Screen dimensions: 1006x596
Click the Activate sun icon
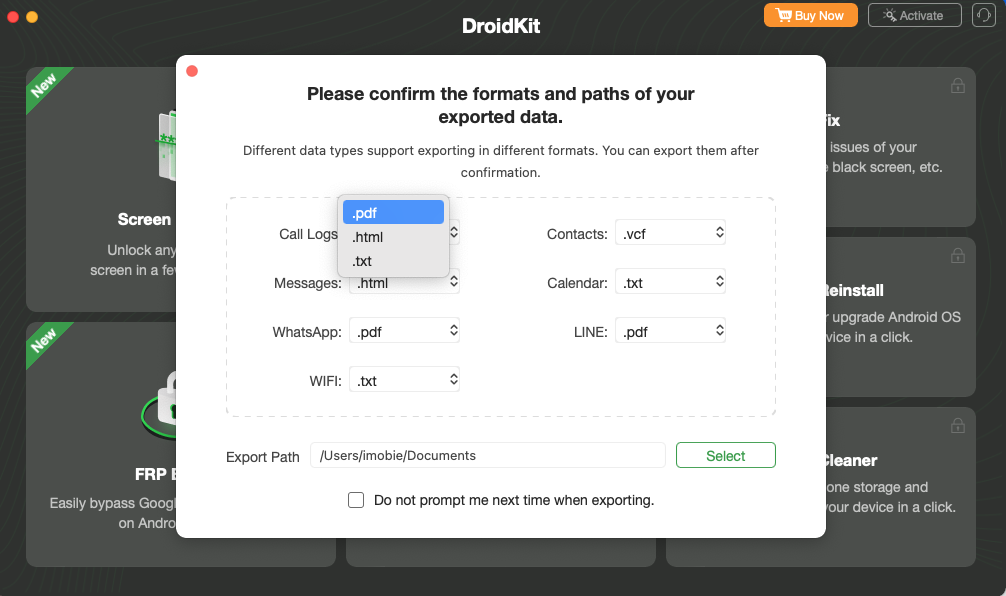(889, 15)
